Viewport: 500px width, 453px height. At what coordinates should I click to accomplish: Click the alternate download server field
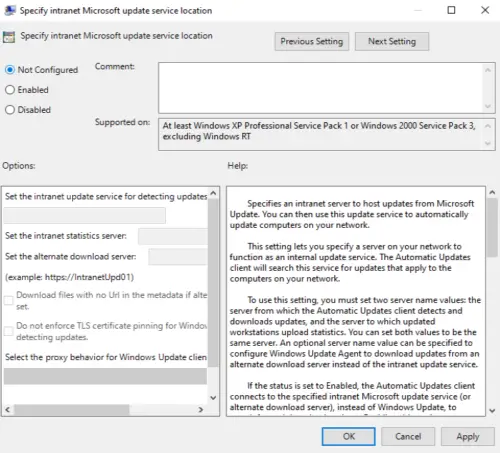tap(178, 257)
